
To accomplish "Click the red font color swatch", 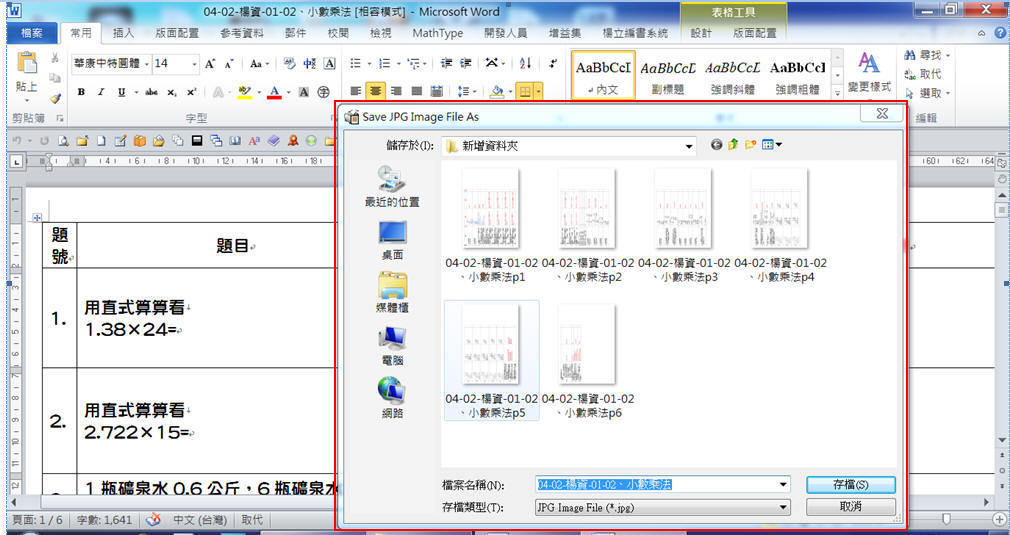I will (x=274, y=91).
